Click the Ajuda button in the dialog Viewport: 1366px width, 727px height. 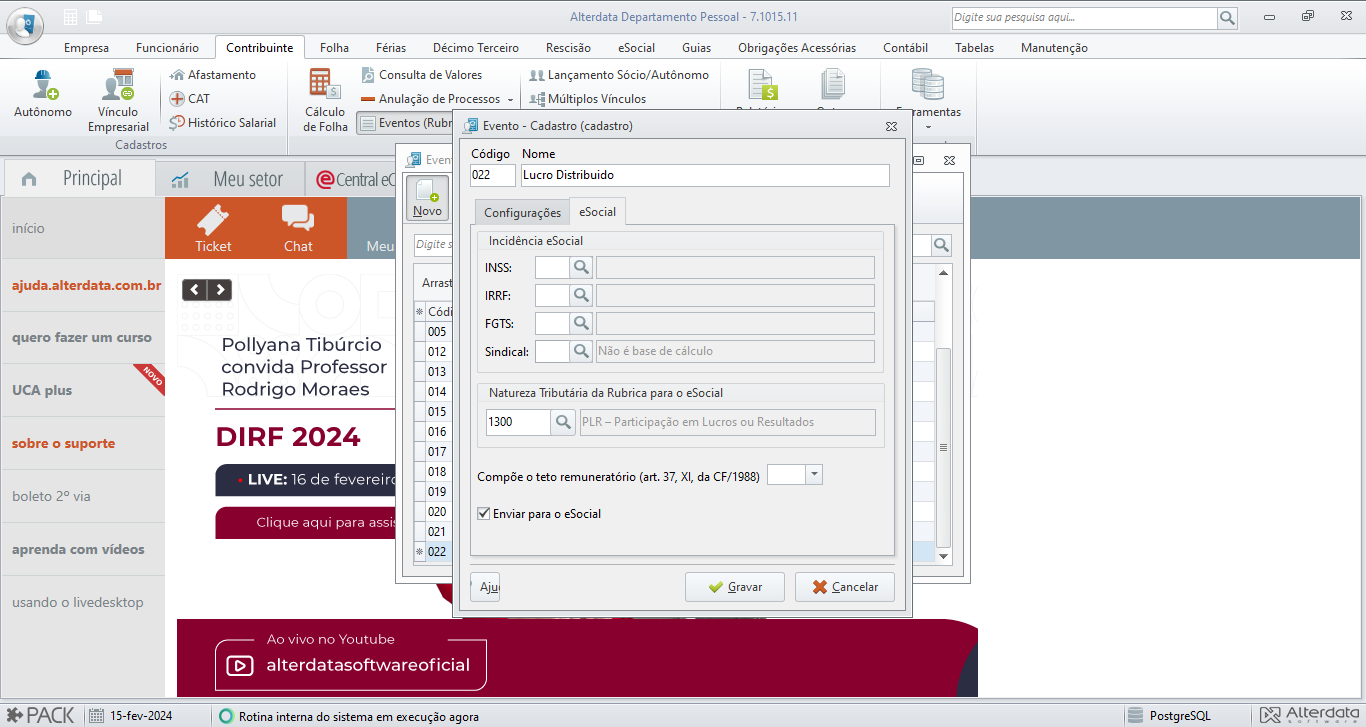pyautogui.click(x=485, y=587)
